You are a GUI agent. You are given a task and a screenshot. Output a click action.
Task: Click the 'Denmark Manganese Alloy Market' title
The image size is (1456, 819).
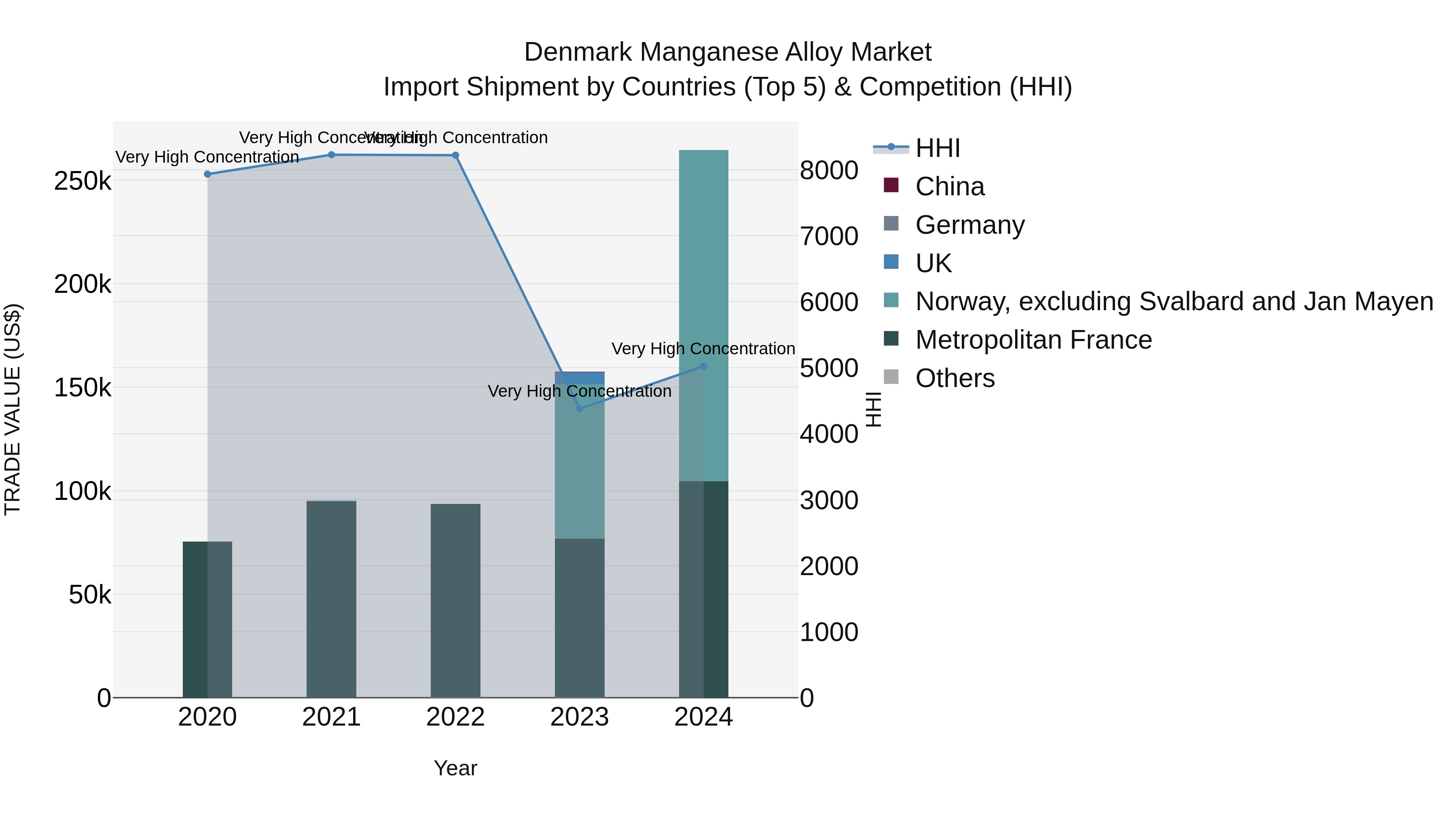pyautogui.click(x=728, y=52)
